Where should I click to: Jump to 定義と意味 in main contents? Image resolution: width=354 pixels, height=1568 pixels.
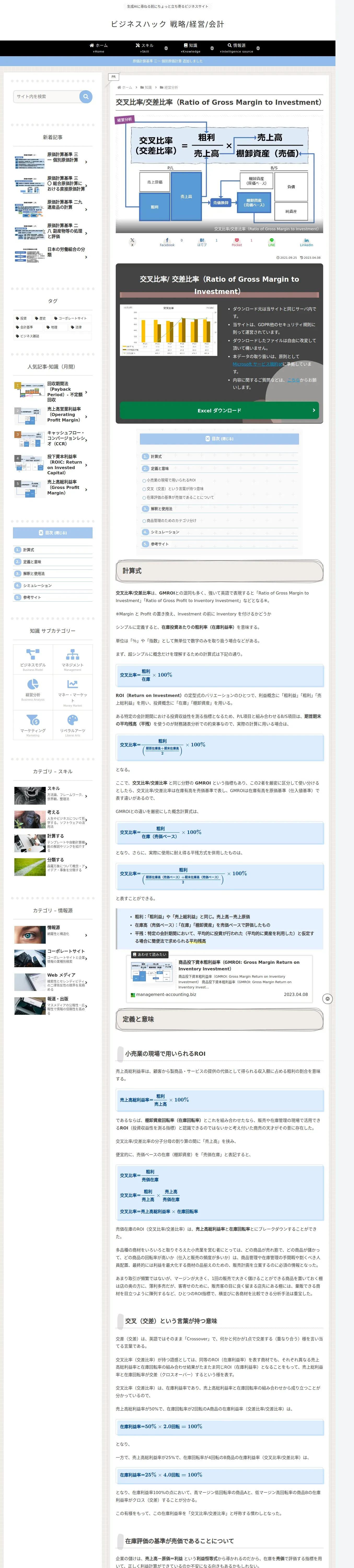point(160,469)
